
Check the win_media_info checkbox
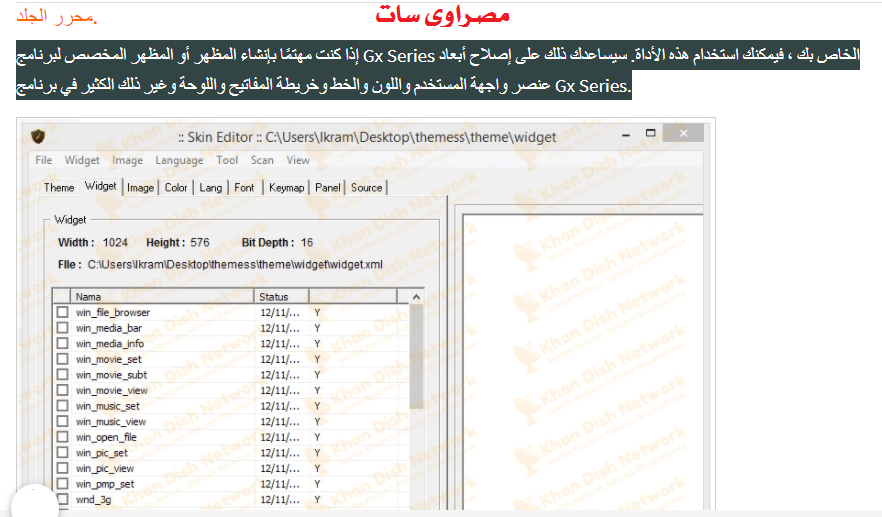click(x=62, y=343)
